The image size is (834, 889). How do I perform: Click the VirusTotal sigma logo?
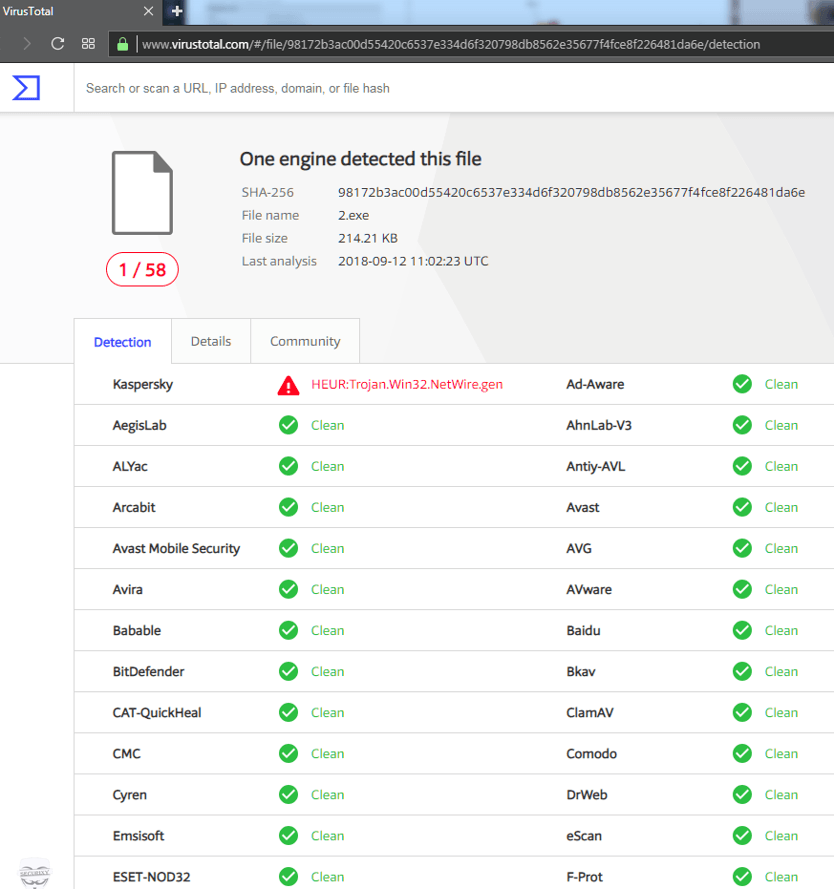click(x=26, y=88)
